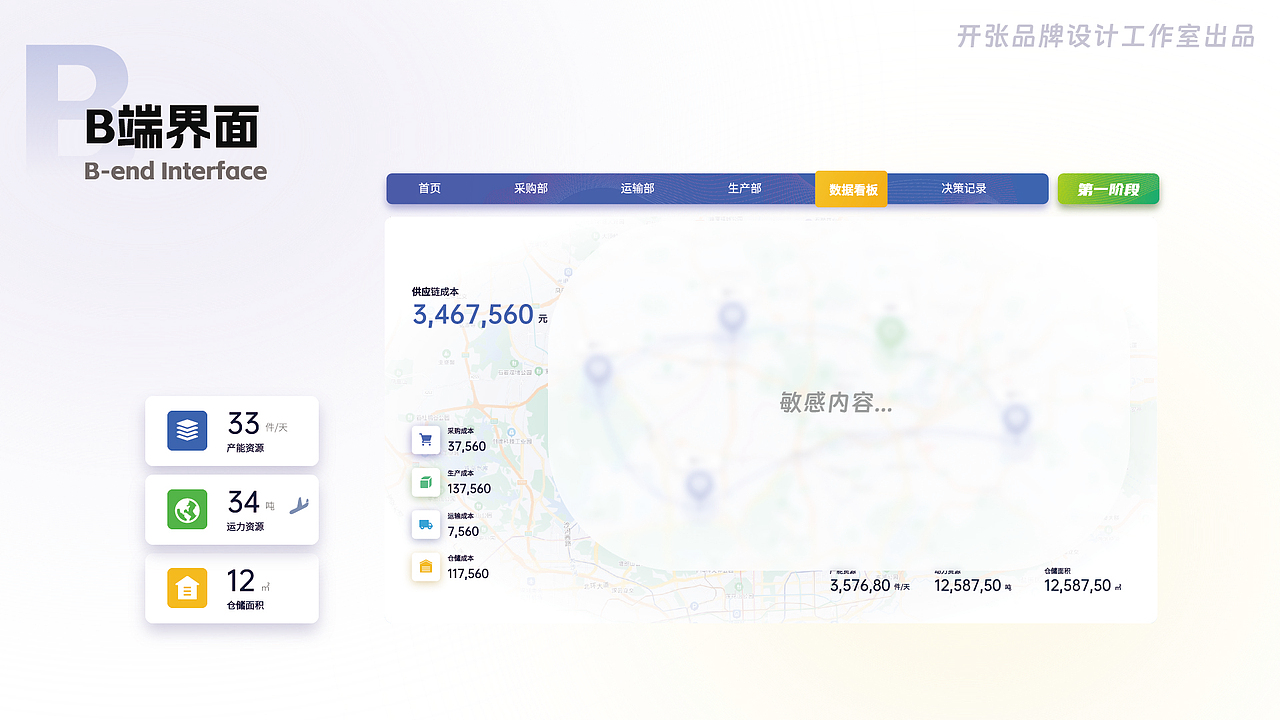Viewport: 1280px width, 720px height.
Task: Click the warehouse icon on 仓储面积 card
Action: point(185,588)
